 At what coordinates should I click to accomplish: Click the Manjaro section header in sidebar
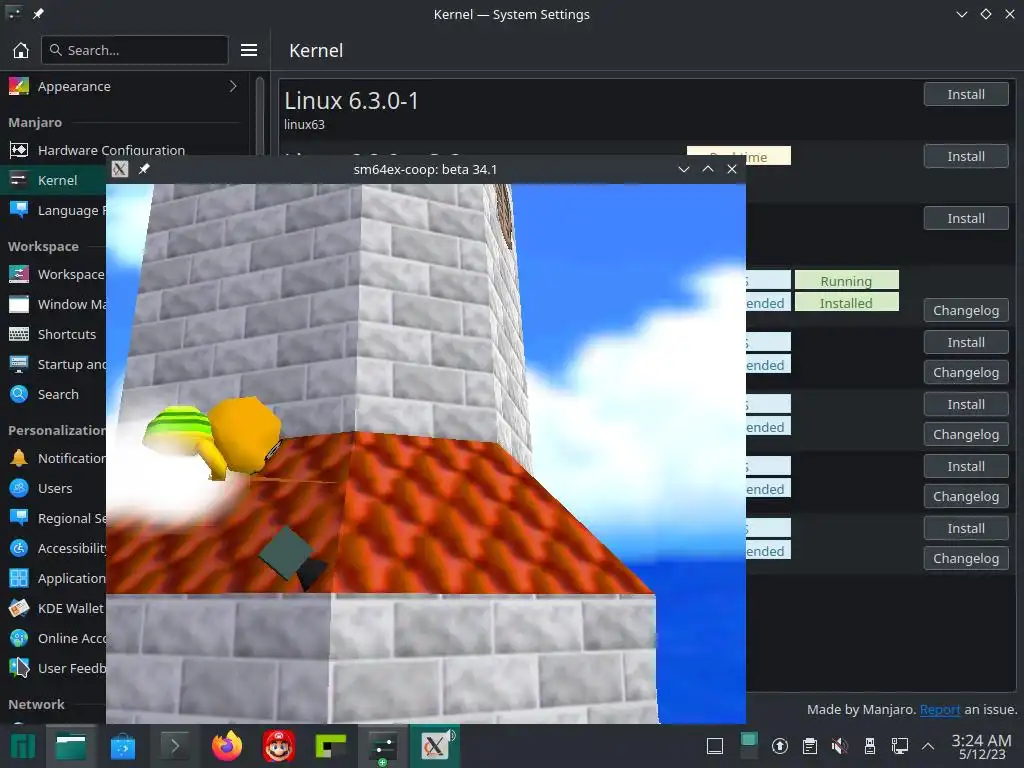tap(35, 122)
